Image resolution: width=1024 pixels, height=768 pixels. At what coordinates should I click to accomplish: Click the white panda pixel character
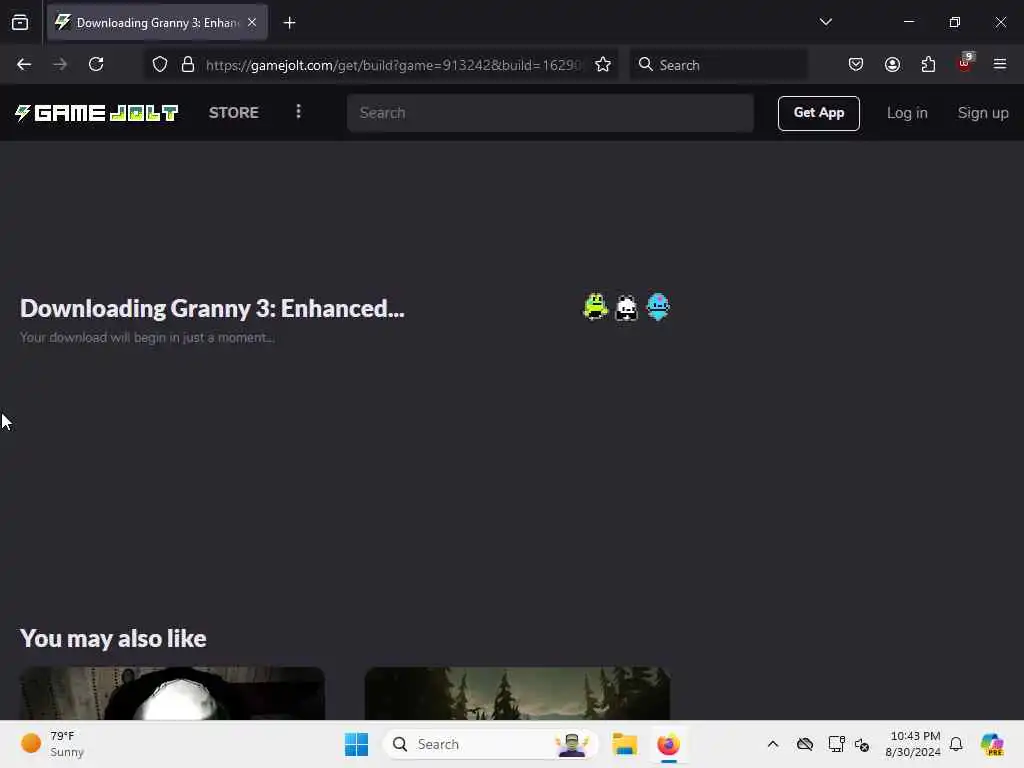point(626,308)
